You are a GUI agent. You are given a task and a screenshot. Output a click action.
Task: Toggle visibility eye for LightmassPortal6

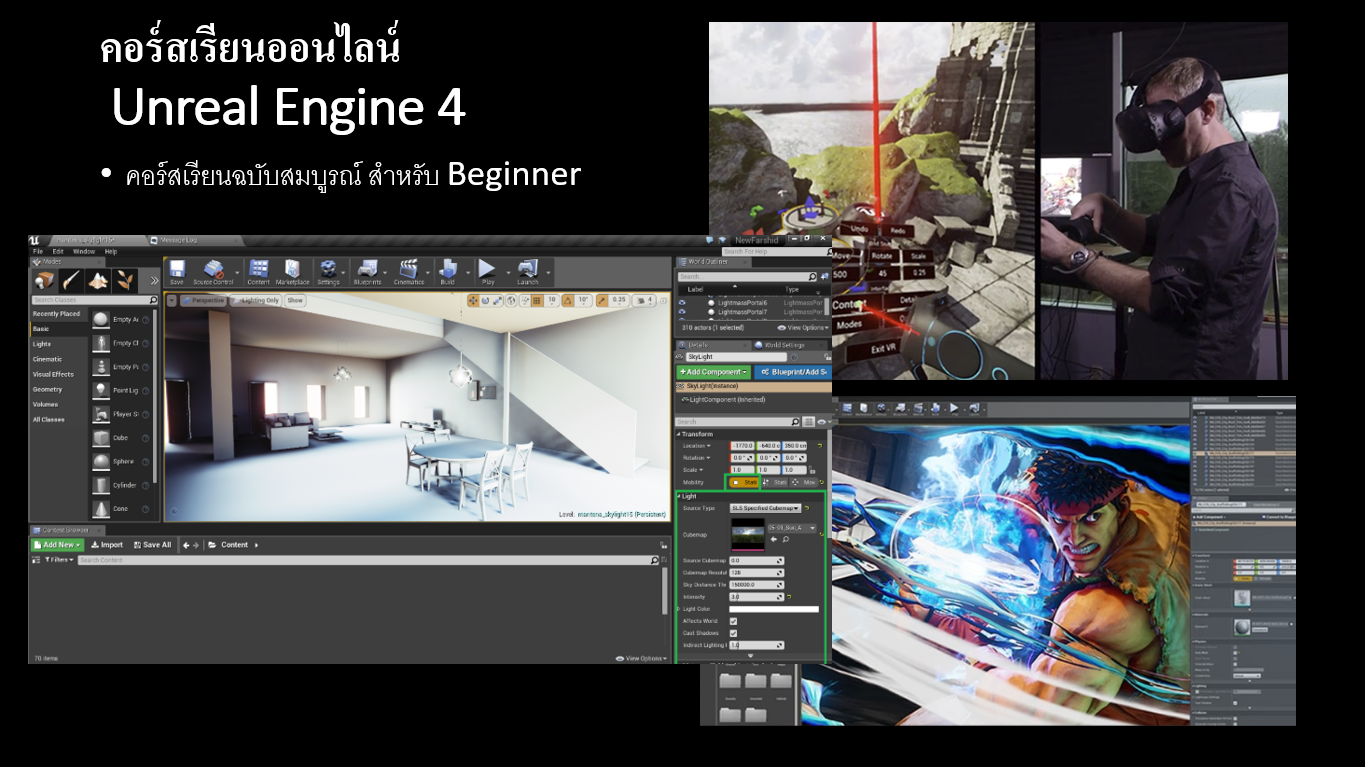tap(682, 302)
